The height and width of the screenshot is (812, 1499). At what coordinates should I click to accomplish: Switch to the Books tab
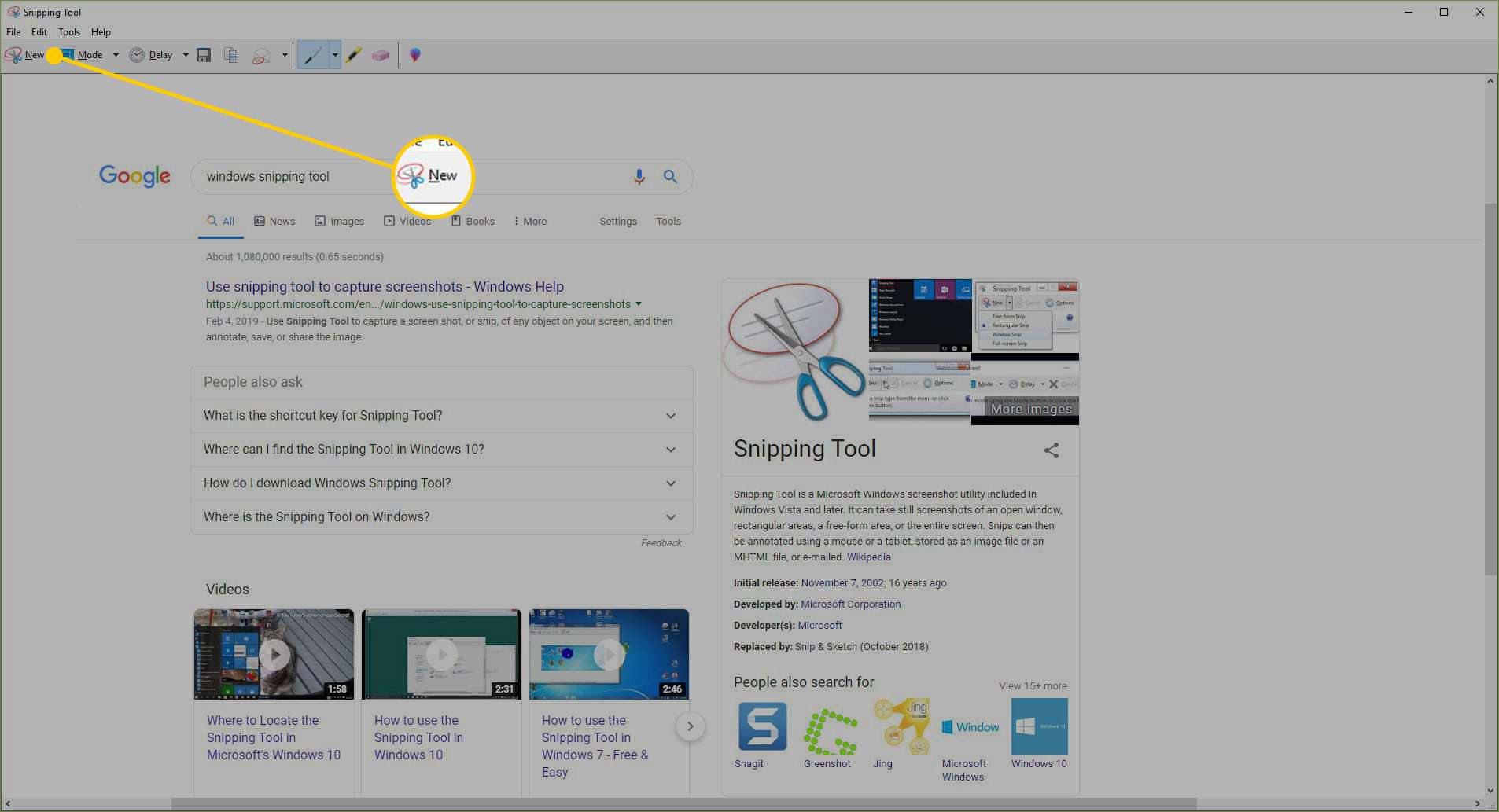pos(473,222)
